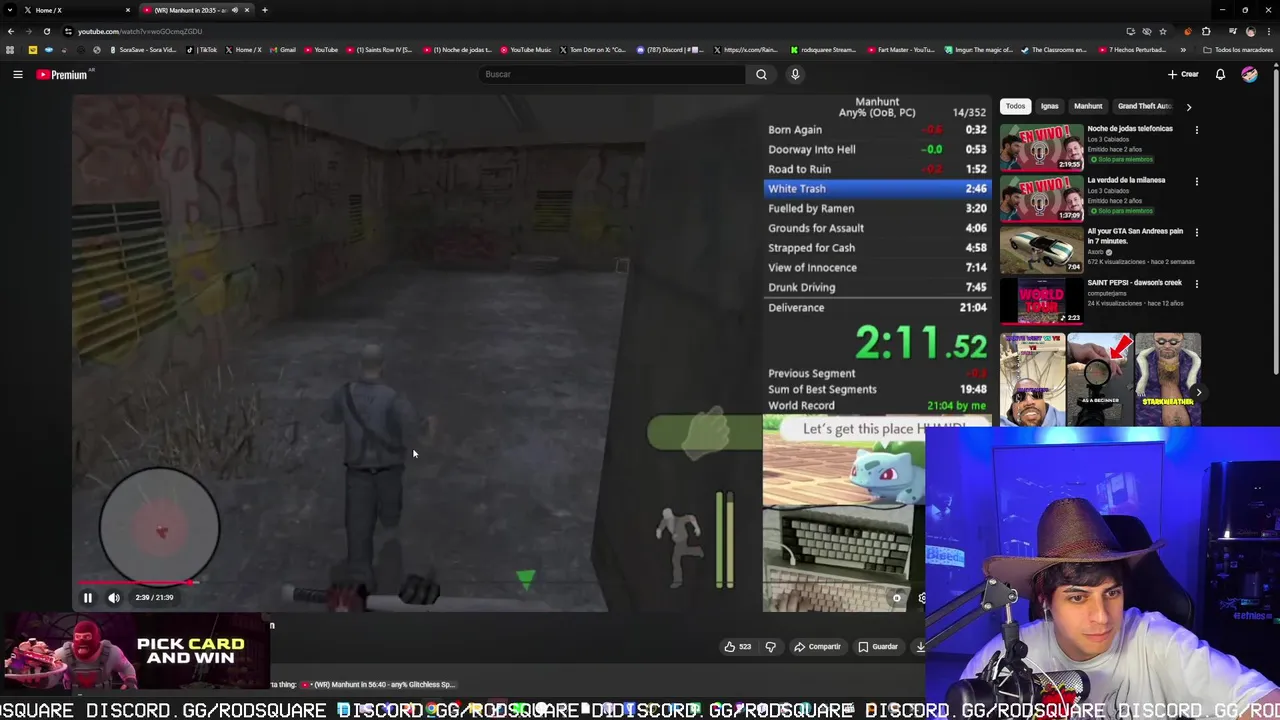Close the Home / X browser tab

(128, 10)
